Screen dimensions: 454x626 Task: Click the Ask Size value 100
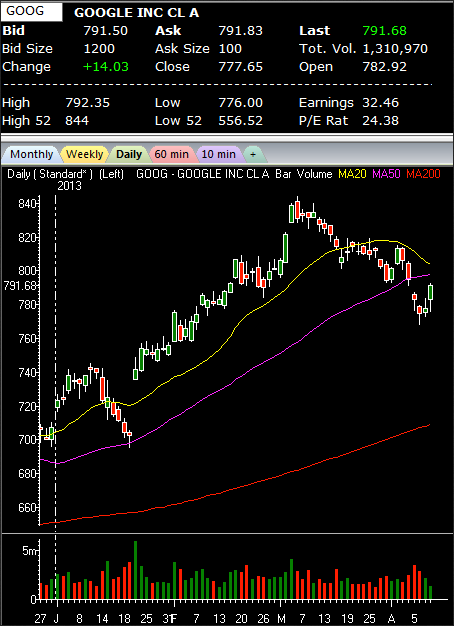click(230, 49)
